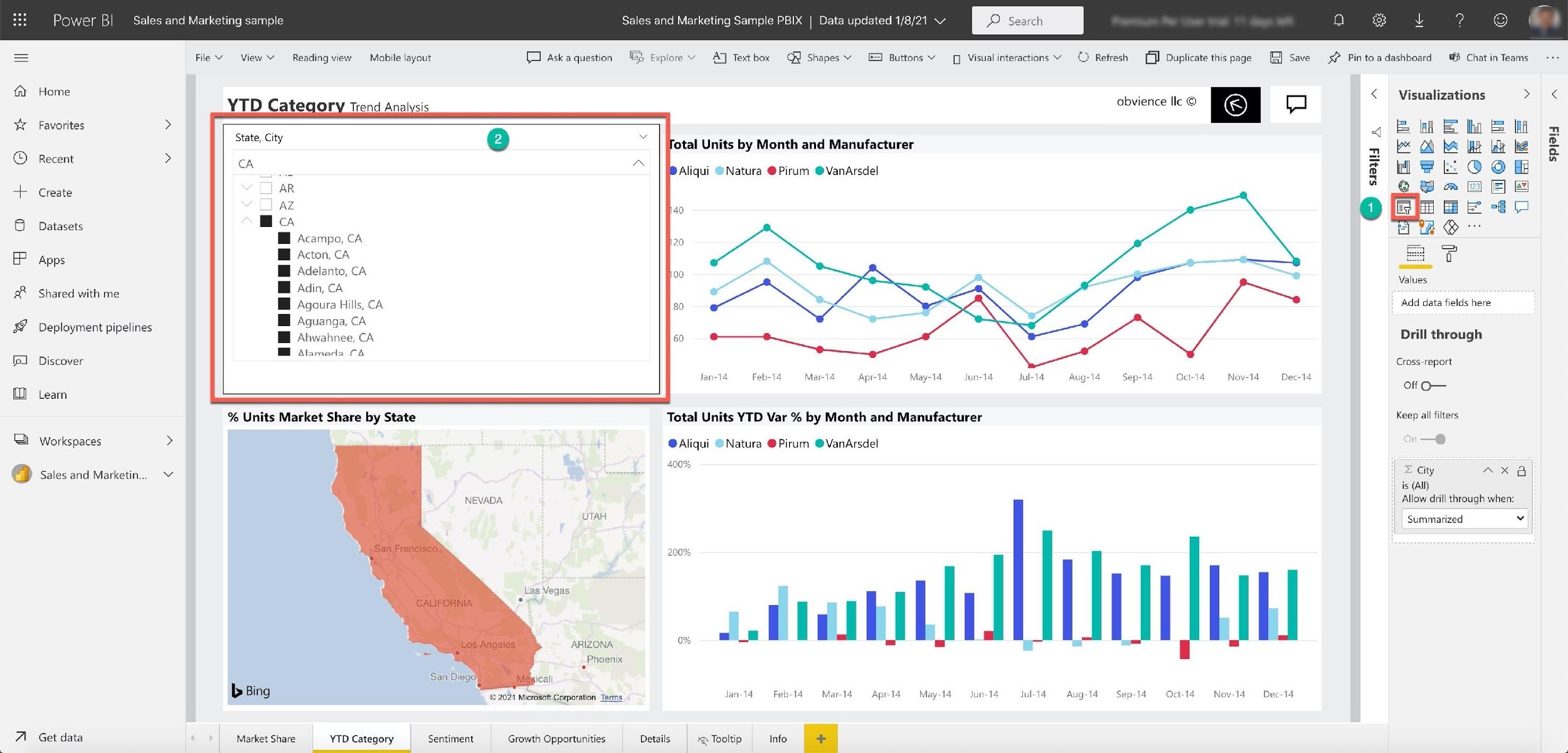1568x753 pixels.
Task: Switch to the Market Share tab
Action: [x=266, y=739]
